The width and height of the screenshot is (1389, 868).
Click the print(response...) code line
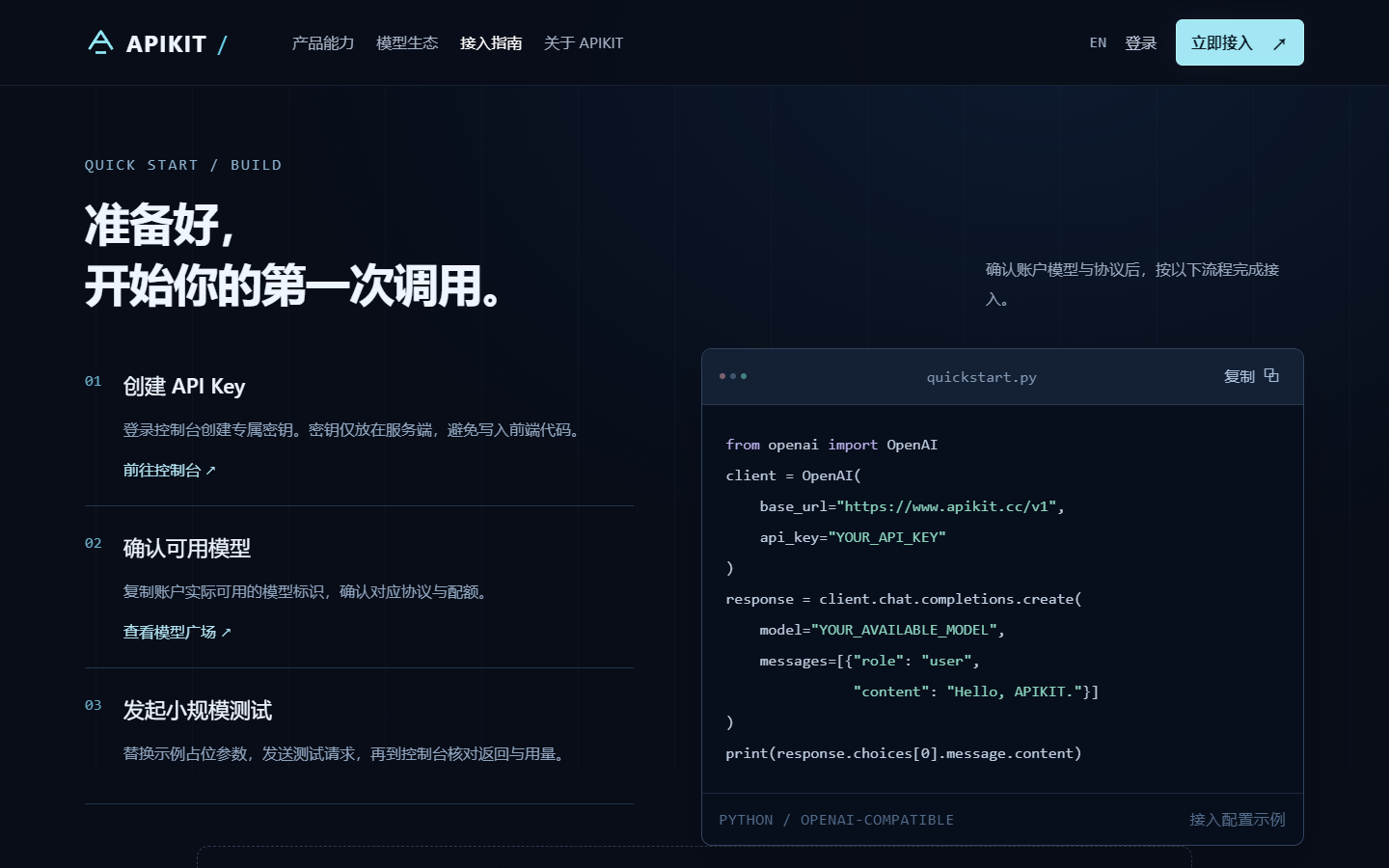pyautogui.click(x=904, y=753)
